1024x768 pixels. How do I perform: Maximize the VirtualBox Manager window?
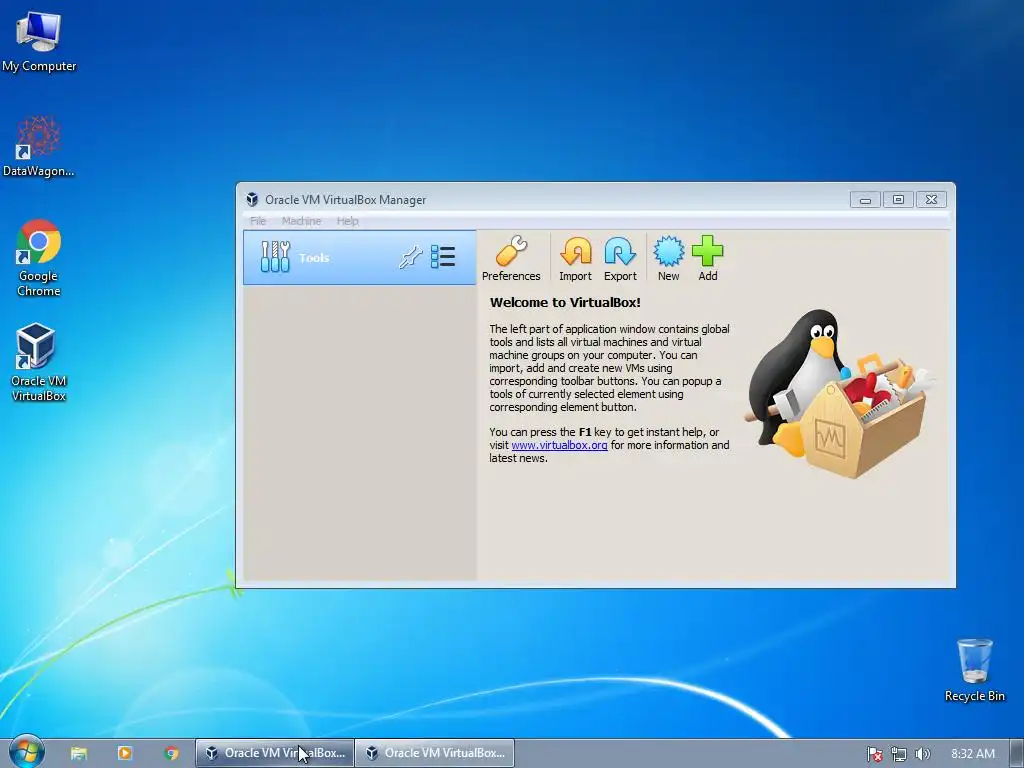pos(898,200)
